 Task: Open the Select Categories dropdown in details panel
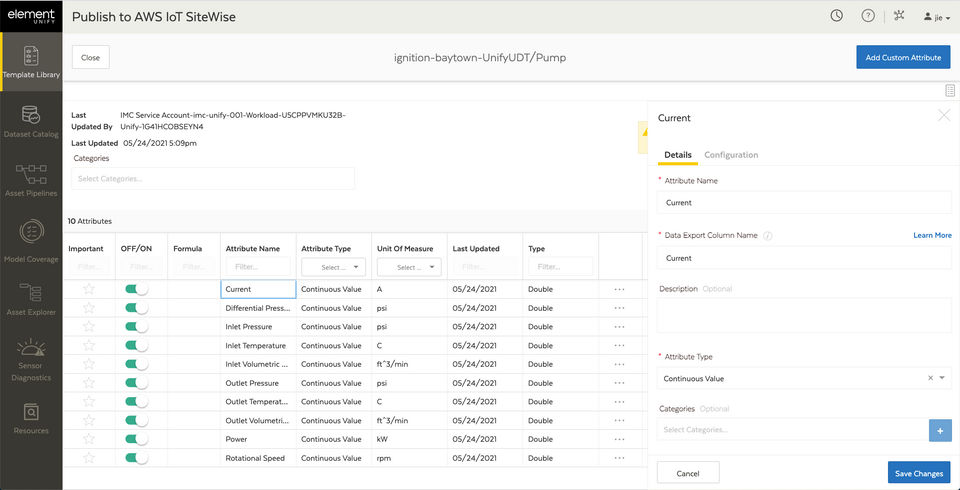(x=793, y=429)
